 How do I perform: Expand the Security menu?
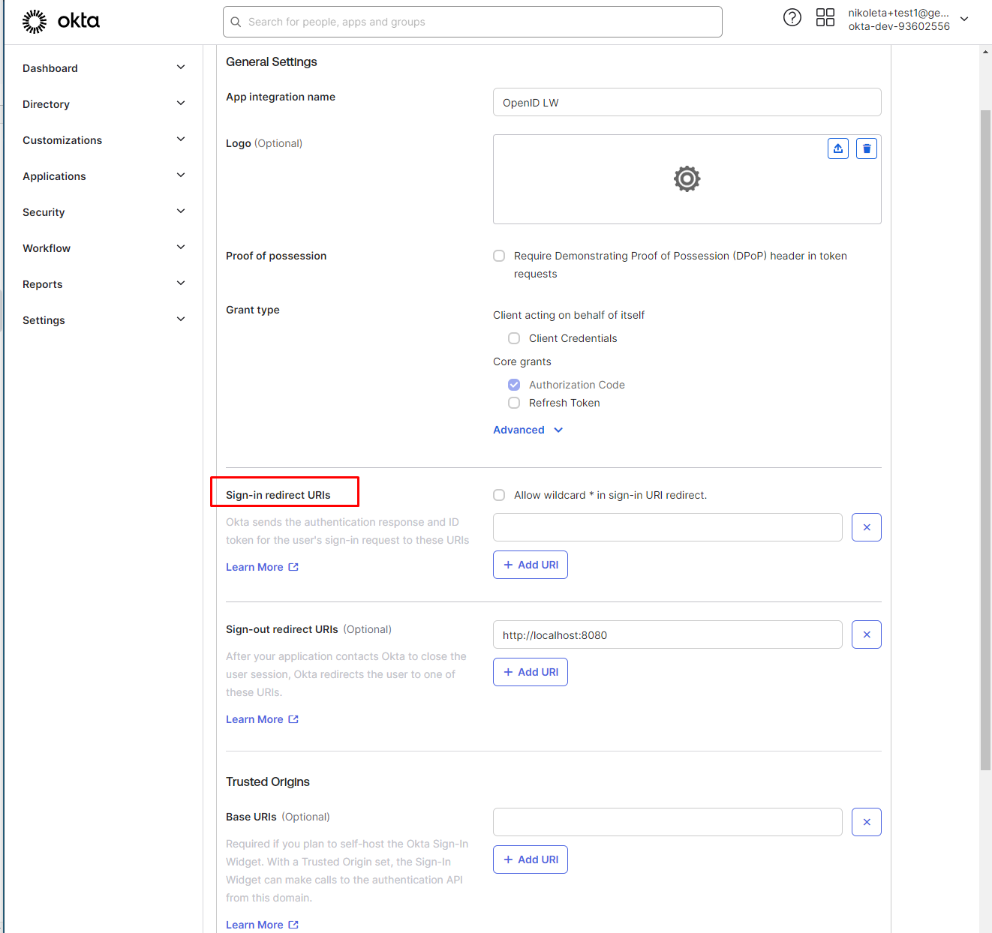[104, 212]
